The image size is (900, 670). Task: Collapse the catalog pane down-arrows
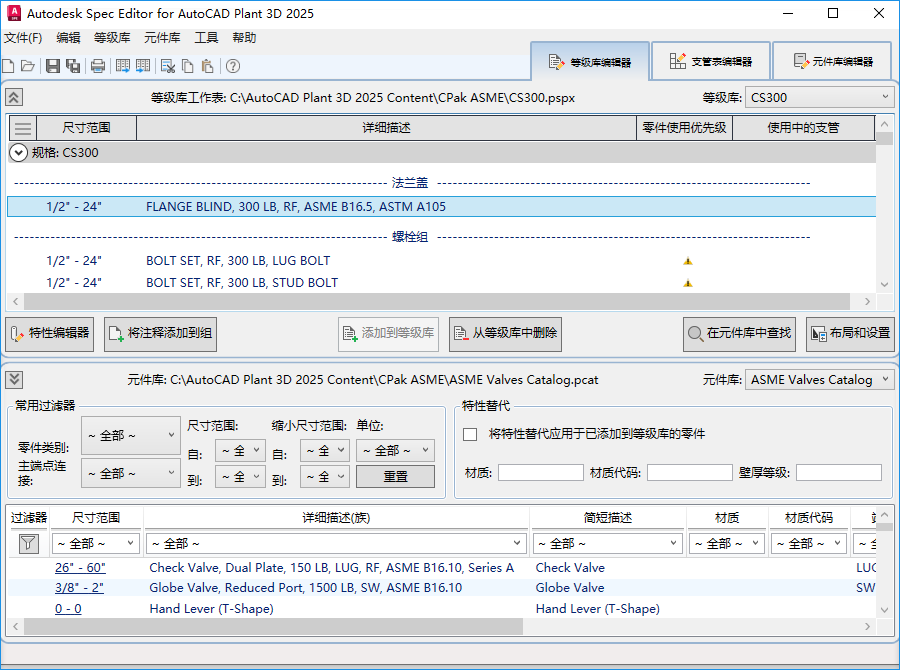(x=14, y=379)
